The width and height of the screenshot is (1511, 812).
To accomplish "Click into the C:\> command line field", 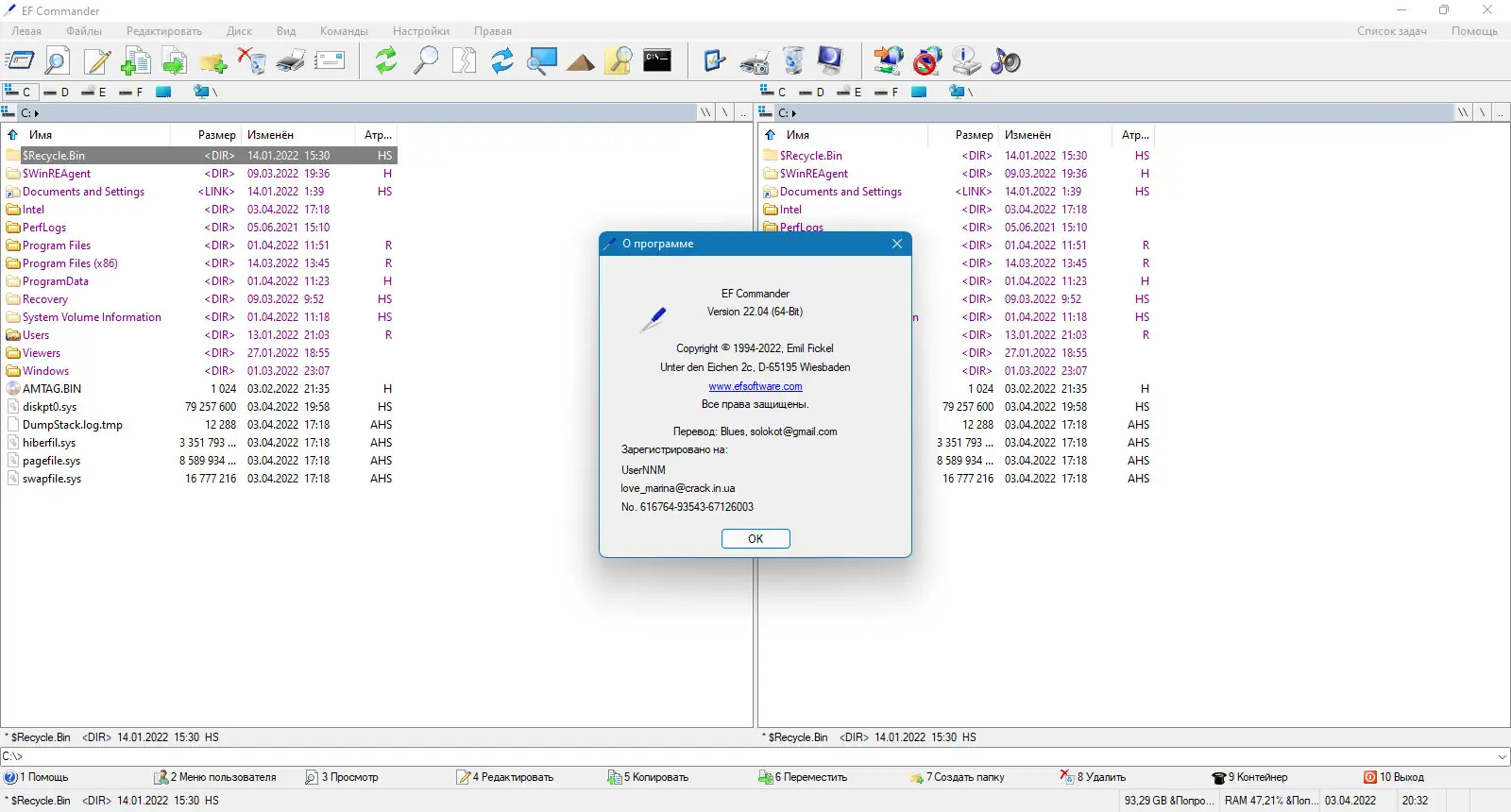I will coord(746,756).
